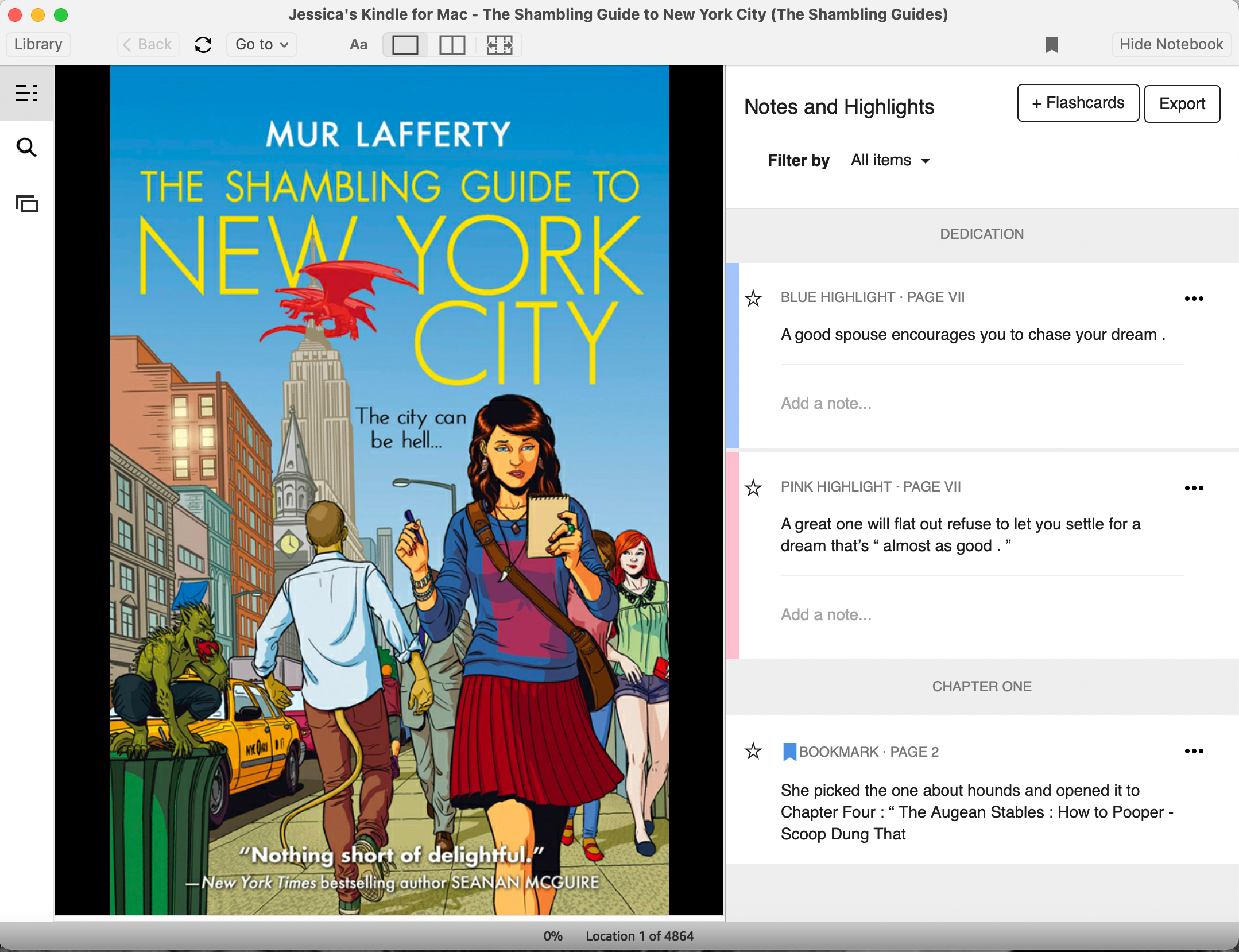The height and width of the screenshot is (952, 1239).
Task: Click the font settings Aa icon
Action: pyautogui.click(x=359, y=45)
